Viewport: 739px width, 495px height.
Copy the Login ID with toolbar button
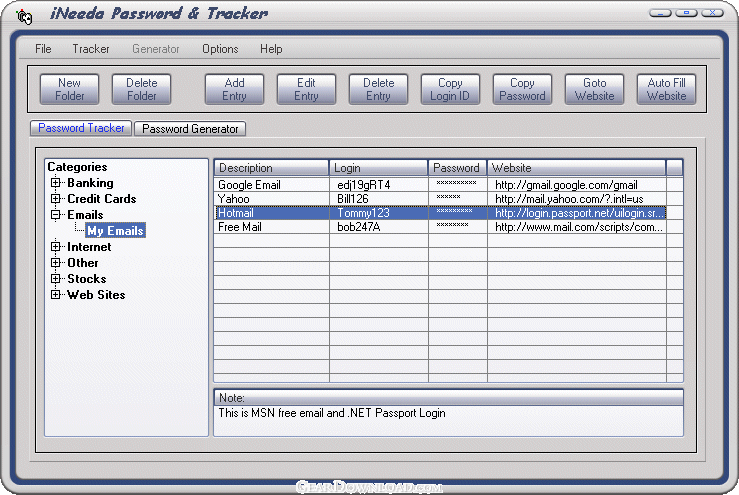click(450, 89)
